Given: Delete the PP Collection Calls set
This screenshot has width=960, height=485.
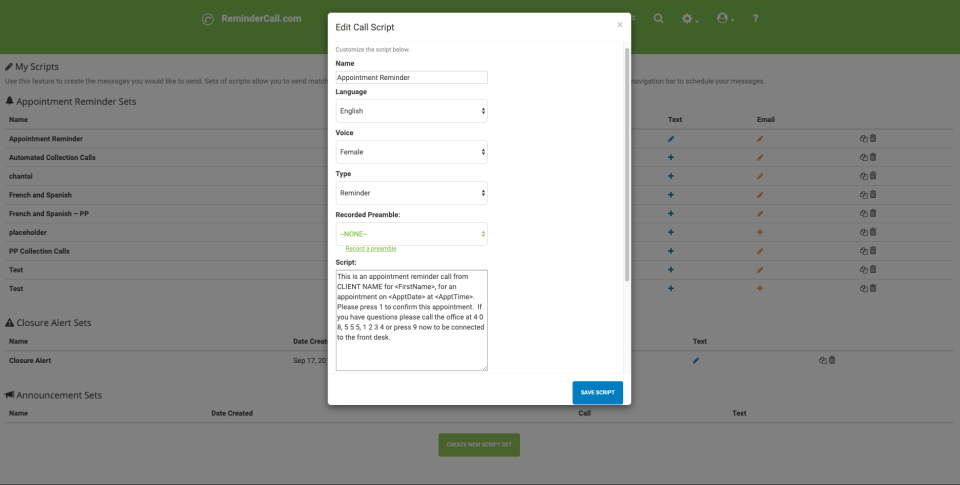Looking at the screenshot, I should (873, 250).
